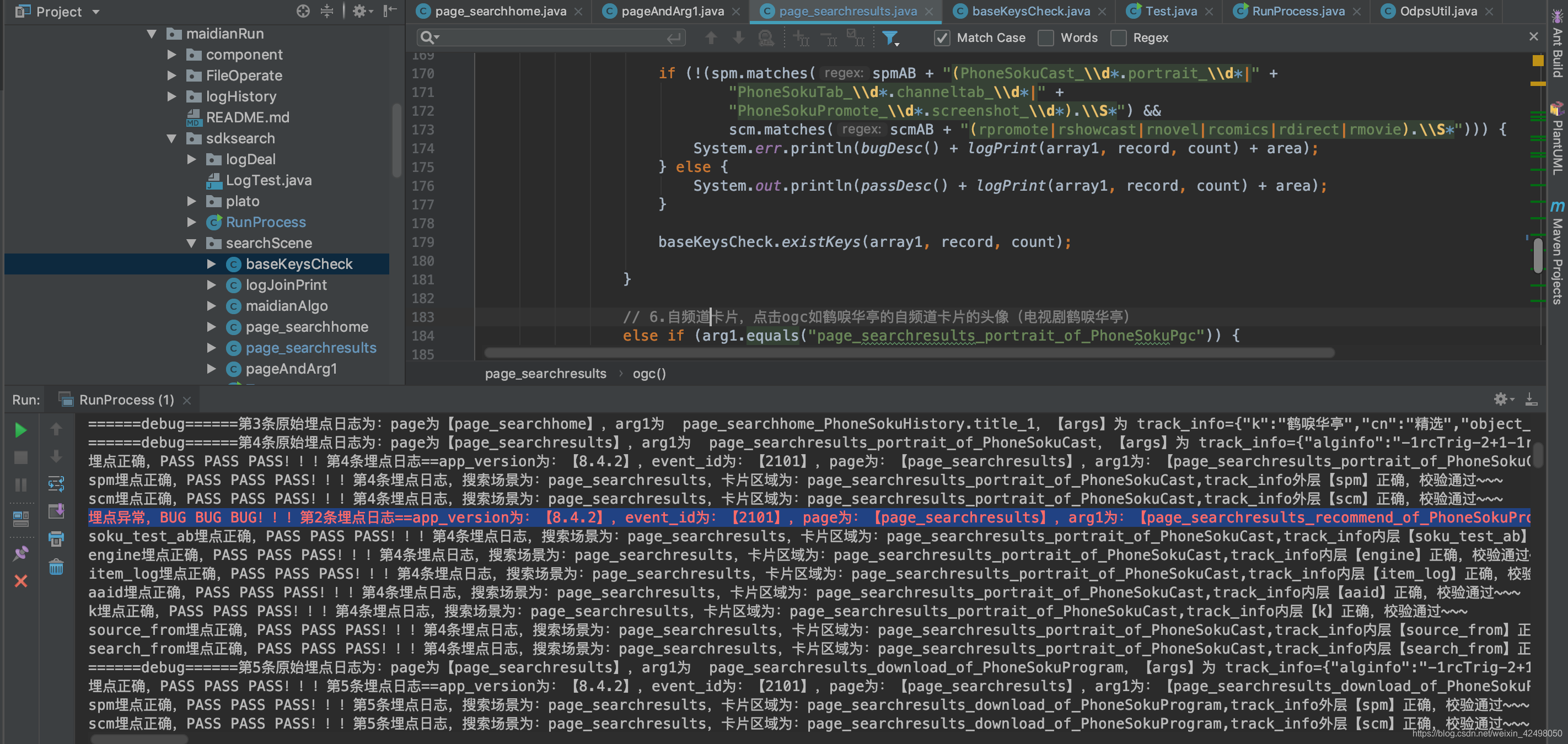Screen dimensions: 1568x744
Task: Open Run panel settings gear
Action: coord(1500,399)
